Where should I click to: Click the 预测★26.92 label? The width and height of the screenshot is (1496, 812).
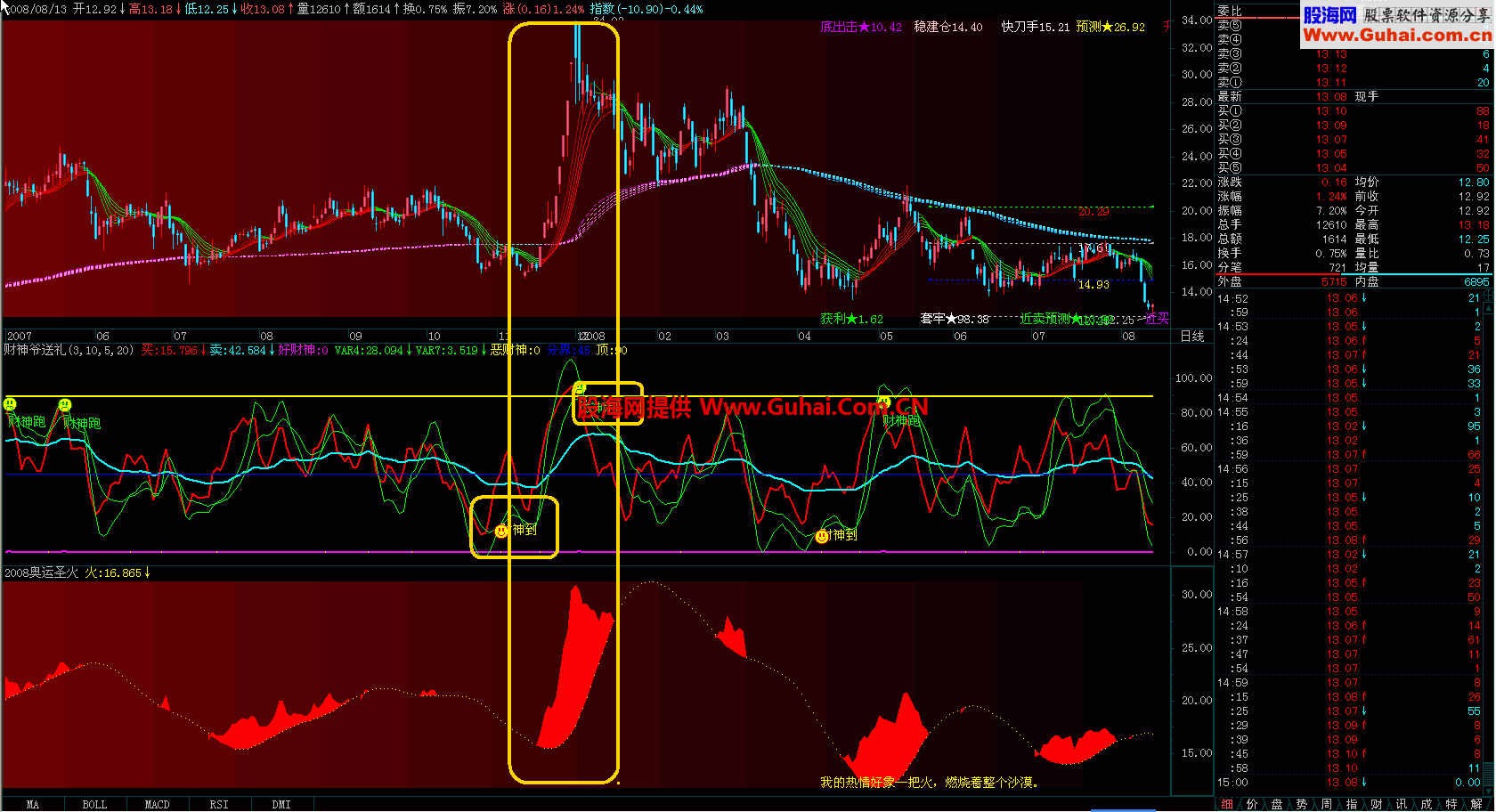pos(1110,27)
